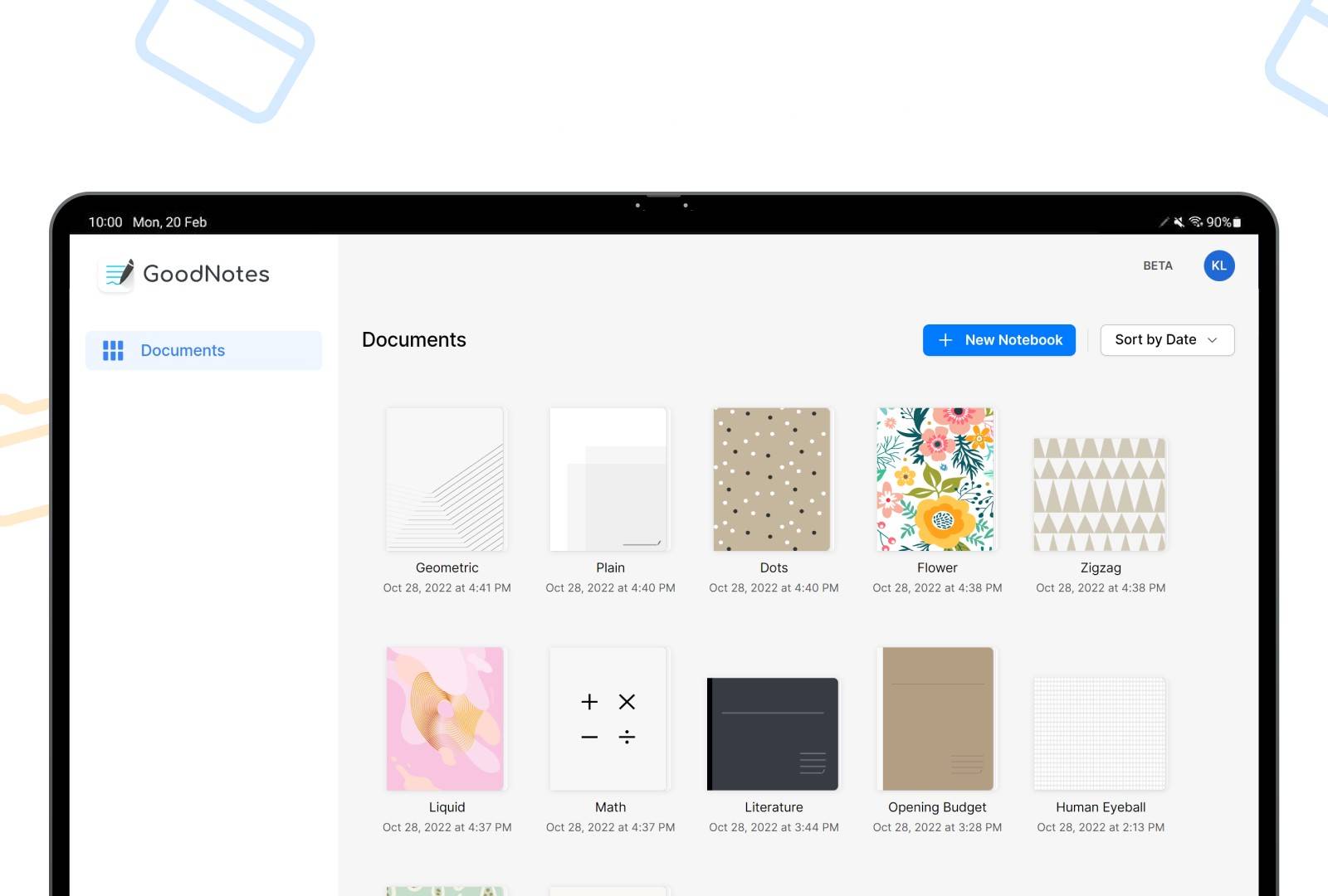Screen dimensions: 1328x896
Task: Open the Flower notebook cover
Action: tap(935, 480)
